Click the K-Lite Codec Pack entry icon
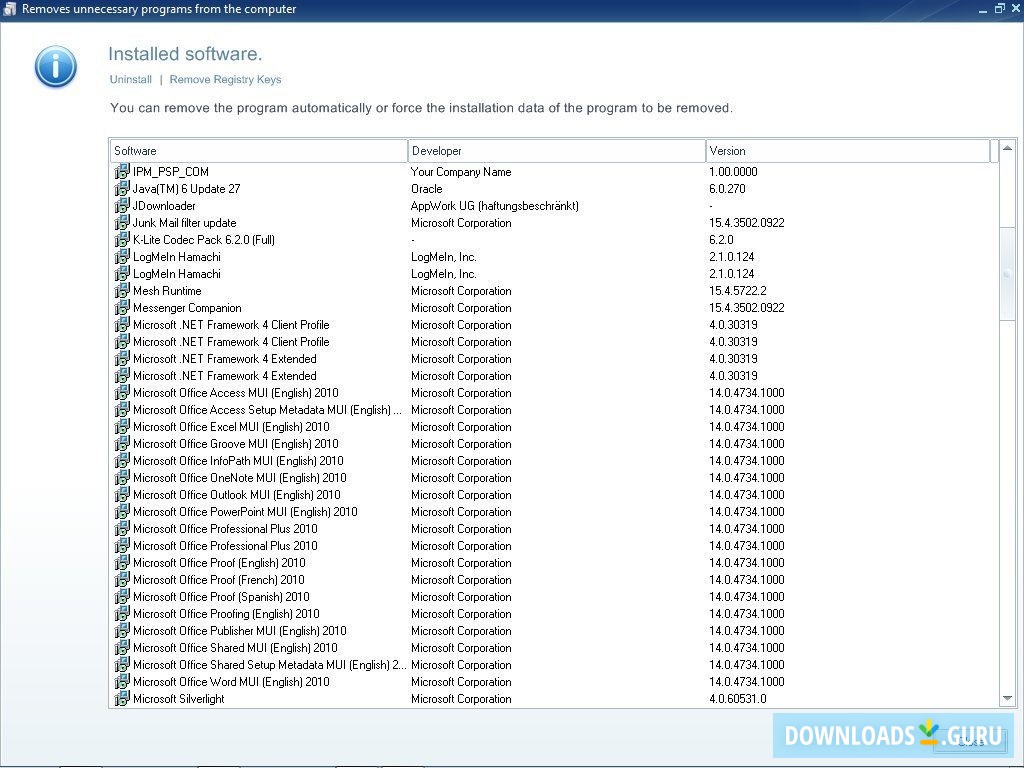The height and width of the screenshot is (768, 1024). (122, 239)
